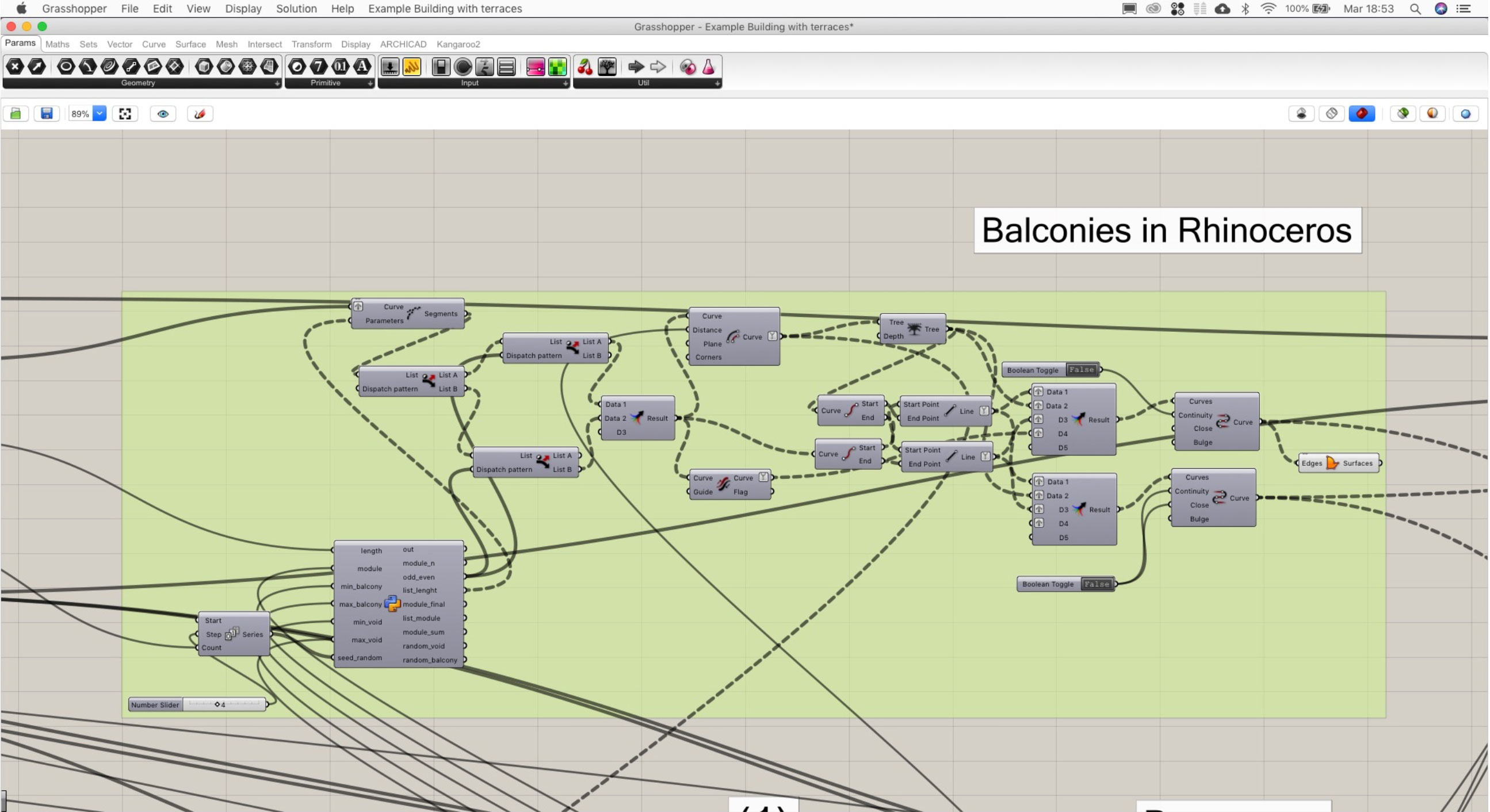Click the zoom extents icon
This screenshot has height=812, width=1490.
click(x=125, y=113)
